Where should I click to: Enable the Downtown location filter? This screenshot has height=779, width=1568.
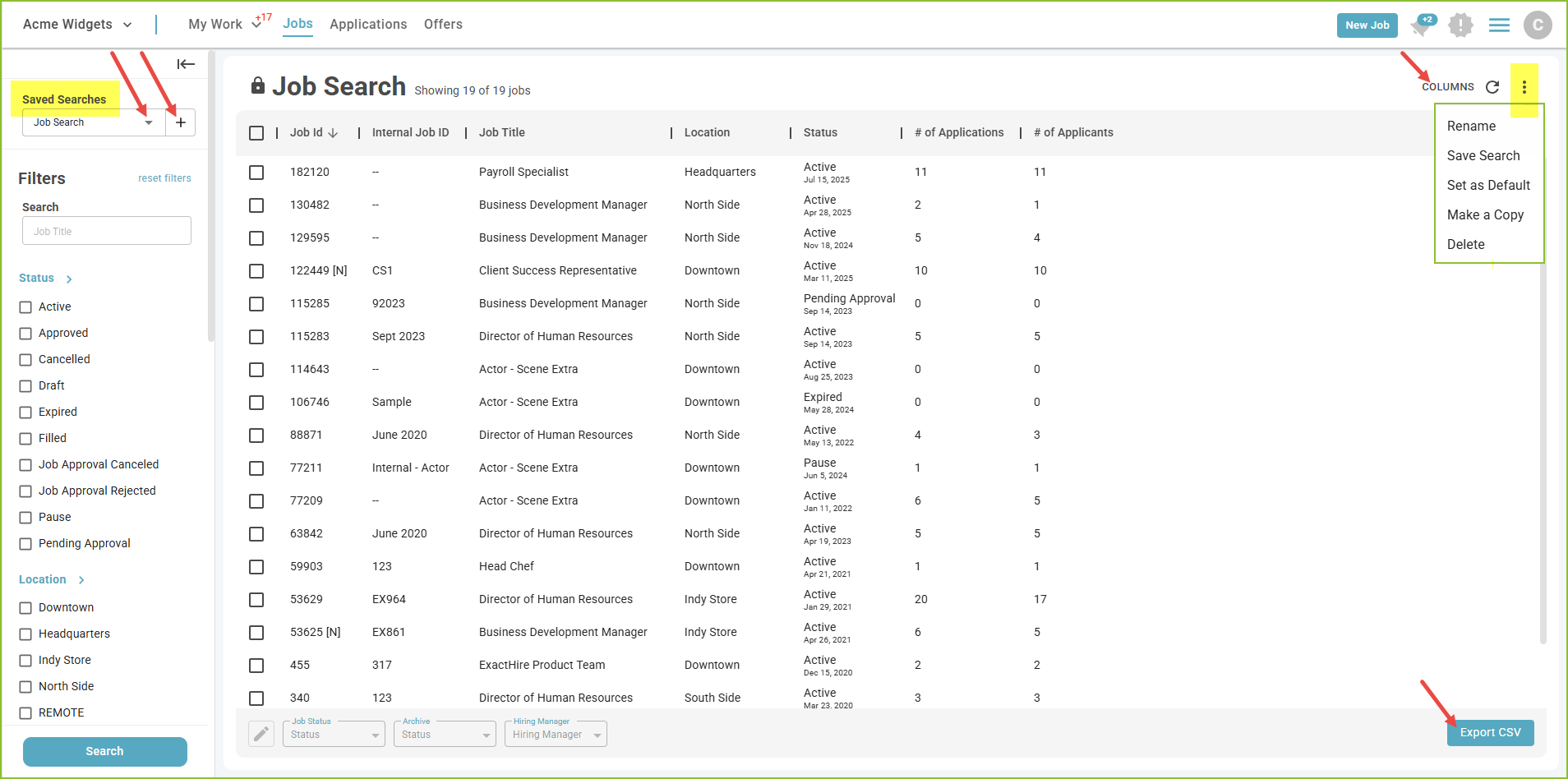[25, 608]
